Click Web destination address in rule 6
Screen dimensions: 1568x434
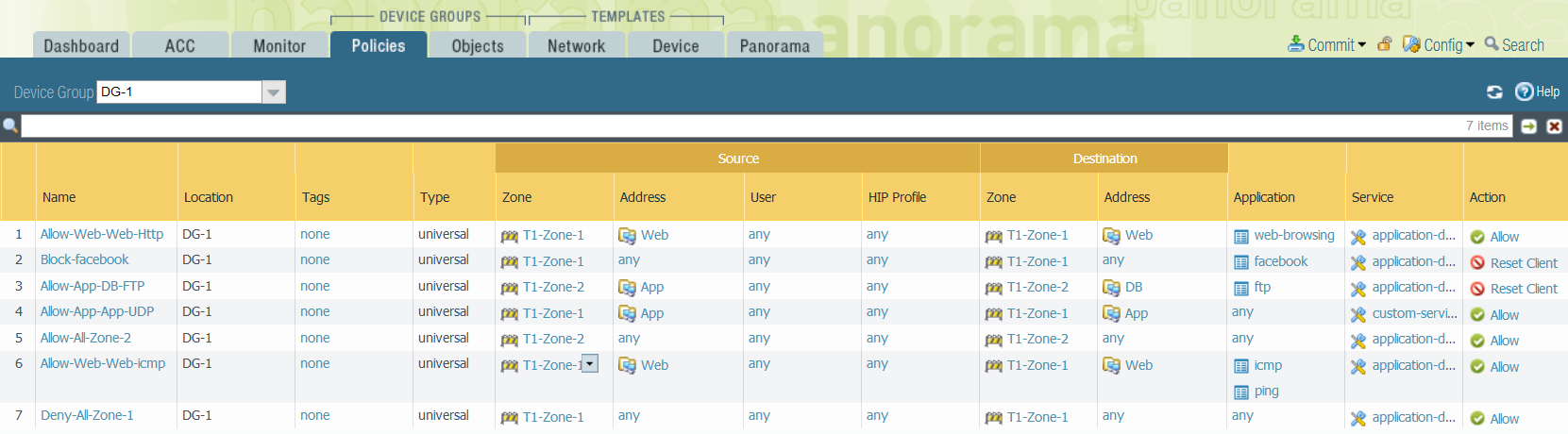(1138, 365)
